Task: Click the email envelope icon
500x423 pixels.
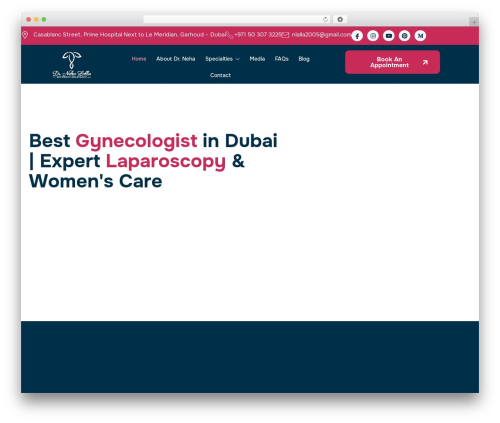Action: coord(285,35)
